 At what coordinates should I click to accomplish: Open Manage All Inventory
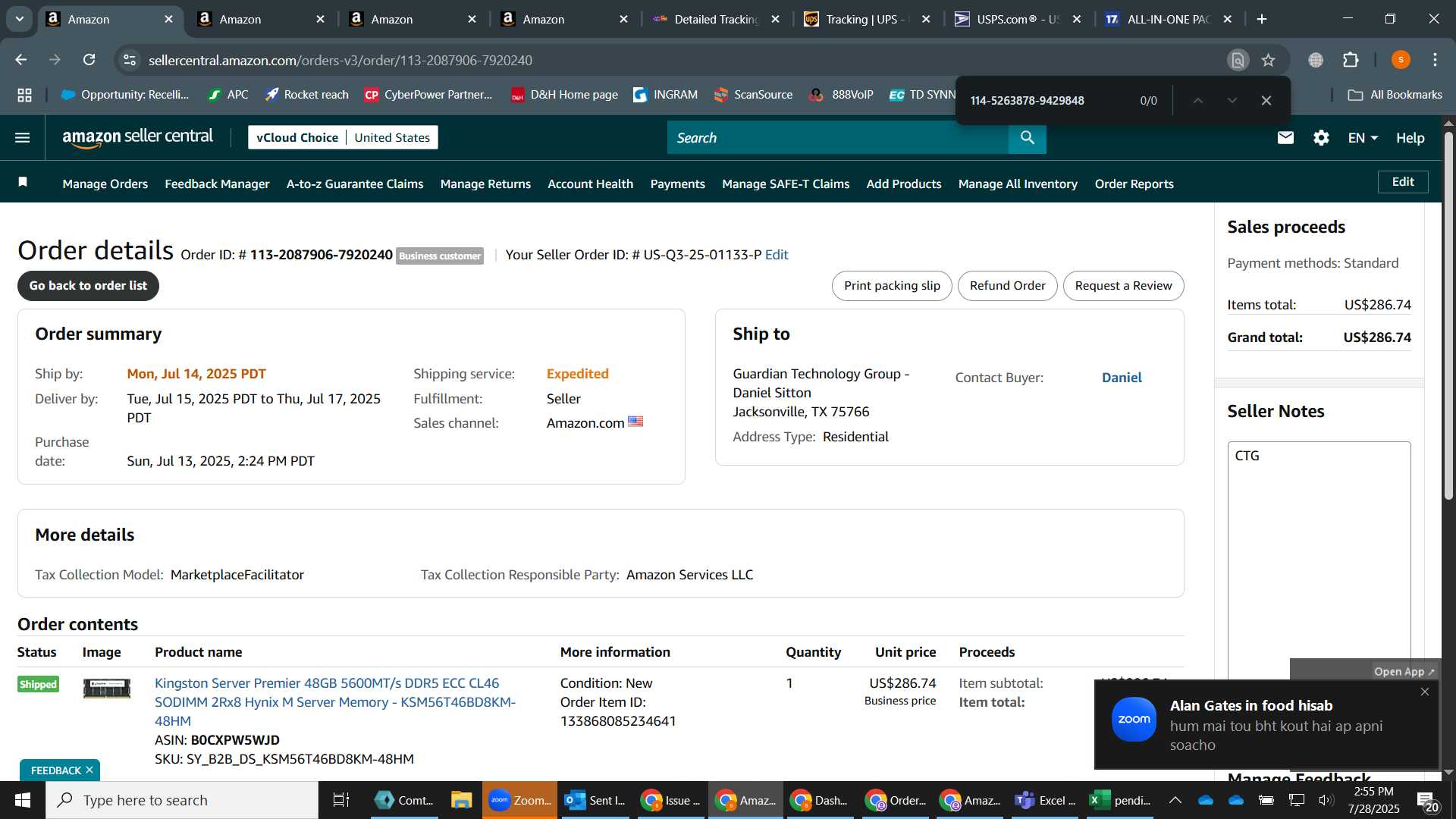pyautogui.click(x=1018, y=184)
